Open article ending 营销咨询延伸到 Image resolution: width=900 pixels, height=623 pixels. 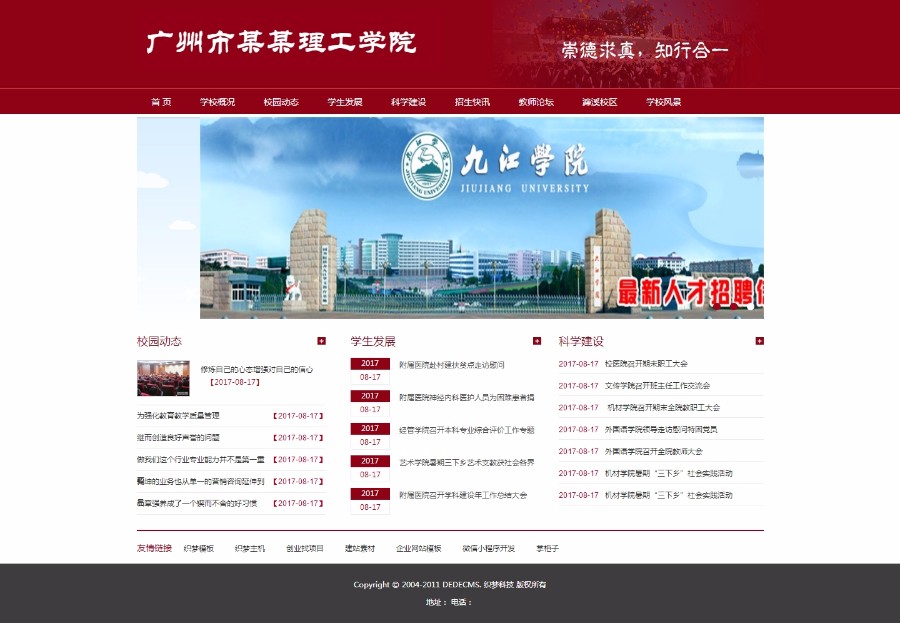click(x=200, y=481)
